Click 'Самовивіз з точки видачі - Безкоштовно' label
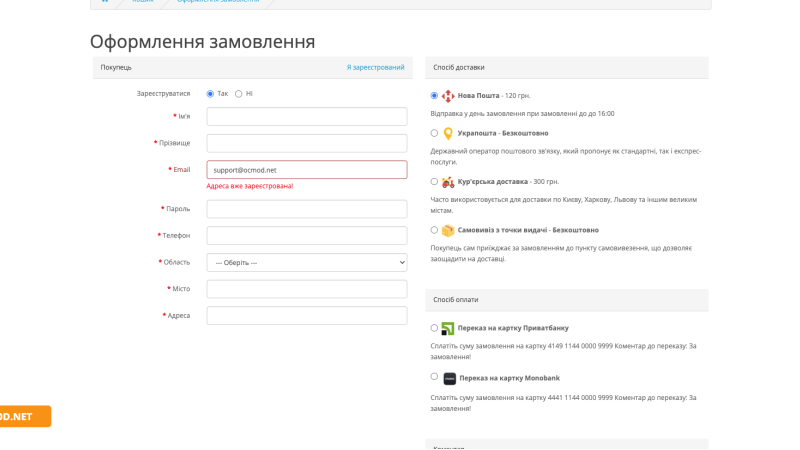Screen dimensions: 800x450 (x=528, y=230)
